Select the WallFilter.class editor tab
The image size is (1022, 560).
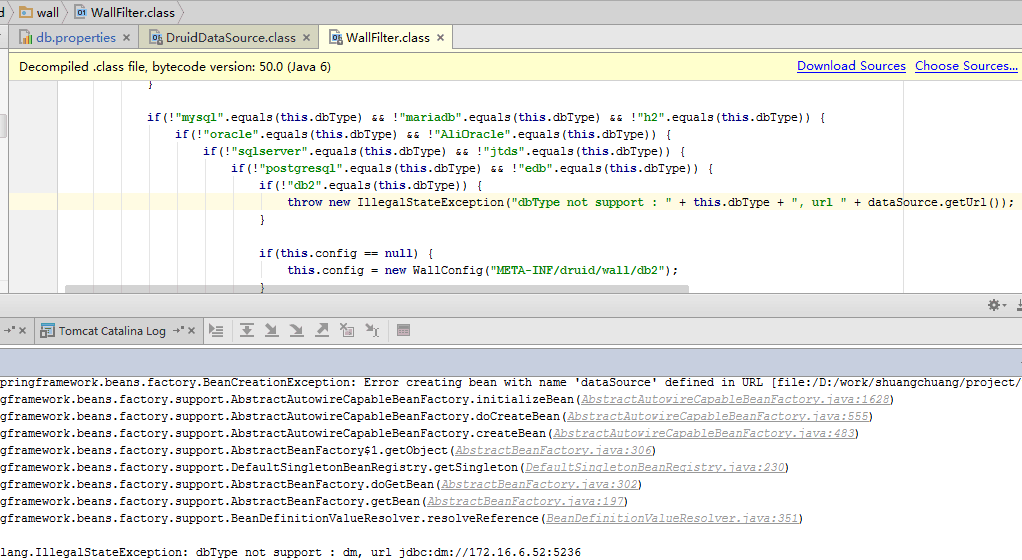(388, 38)
